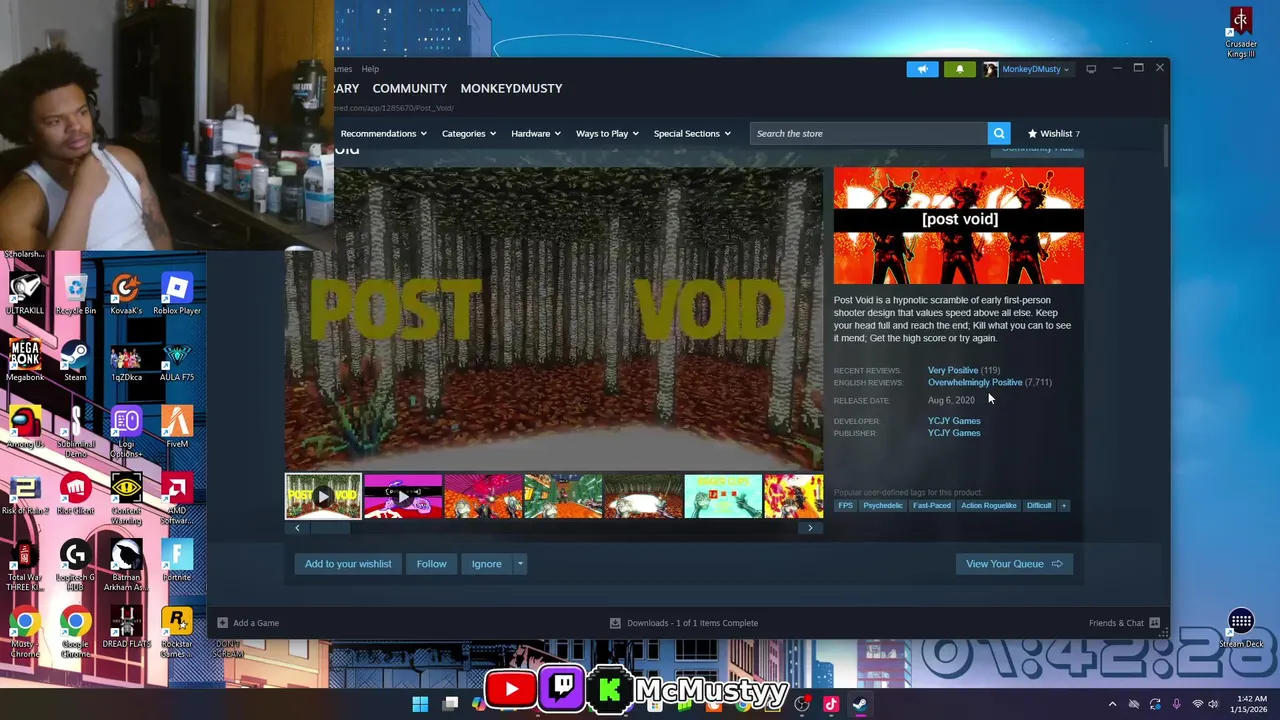The width and height of the screenshot is (1280, 720).
Task: Expand the Categories dropdown
Action: click(x=469, y=133)
